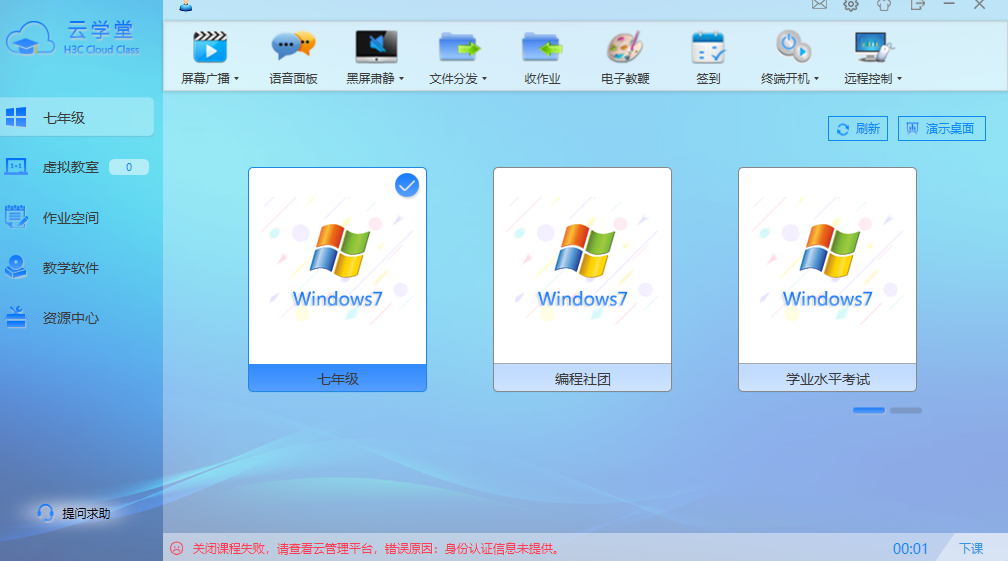Open the 收作业 collect homework icon
Screen dimensions: 1008x561
(x=542, y=47)
